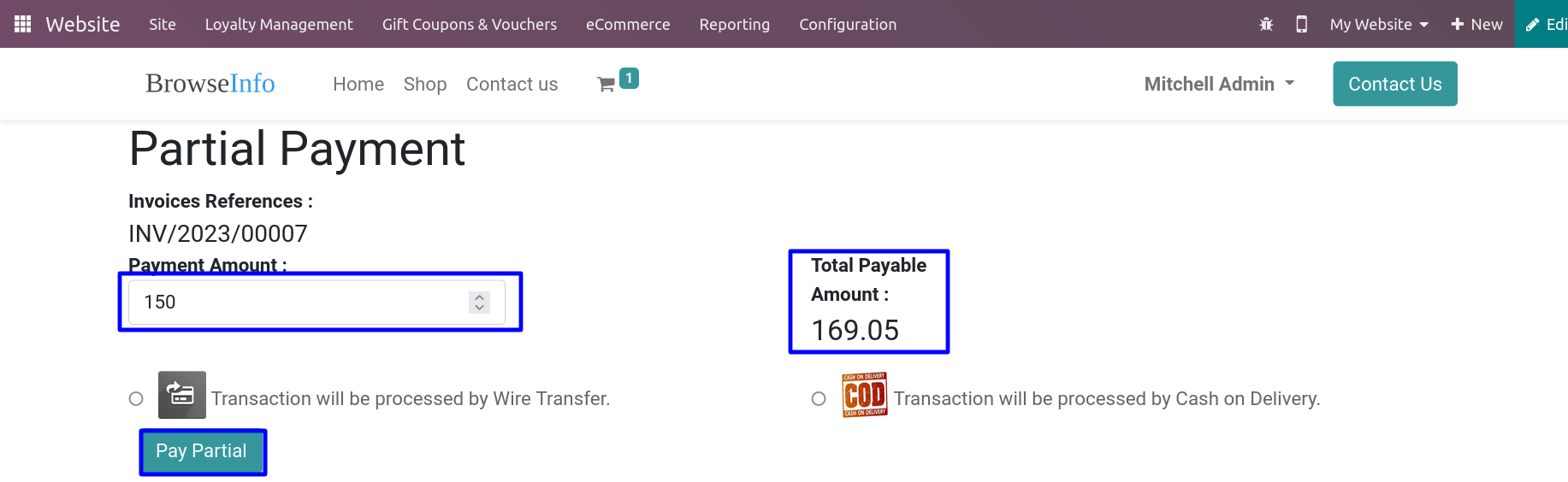Click the teal Contact Us button
The height and width of the screenshot is (482, 1568).
(x=1395, y=84)
